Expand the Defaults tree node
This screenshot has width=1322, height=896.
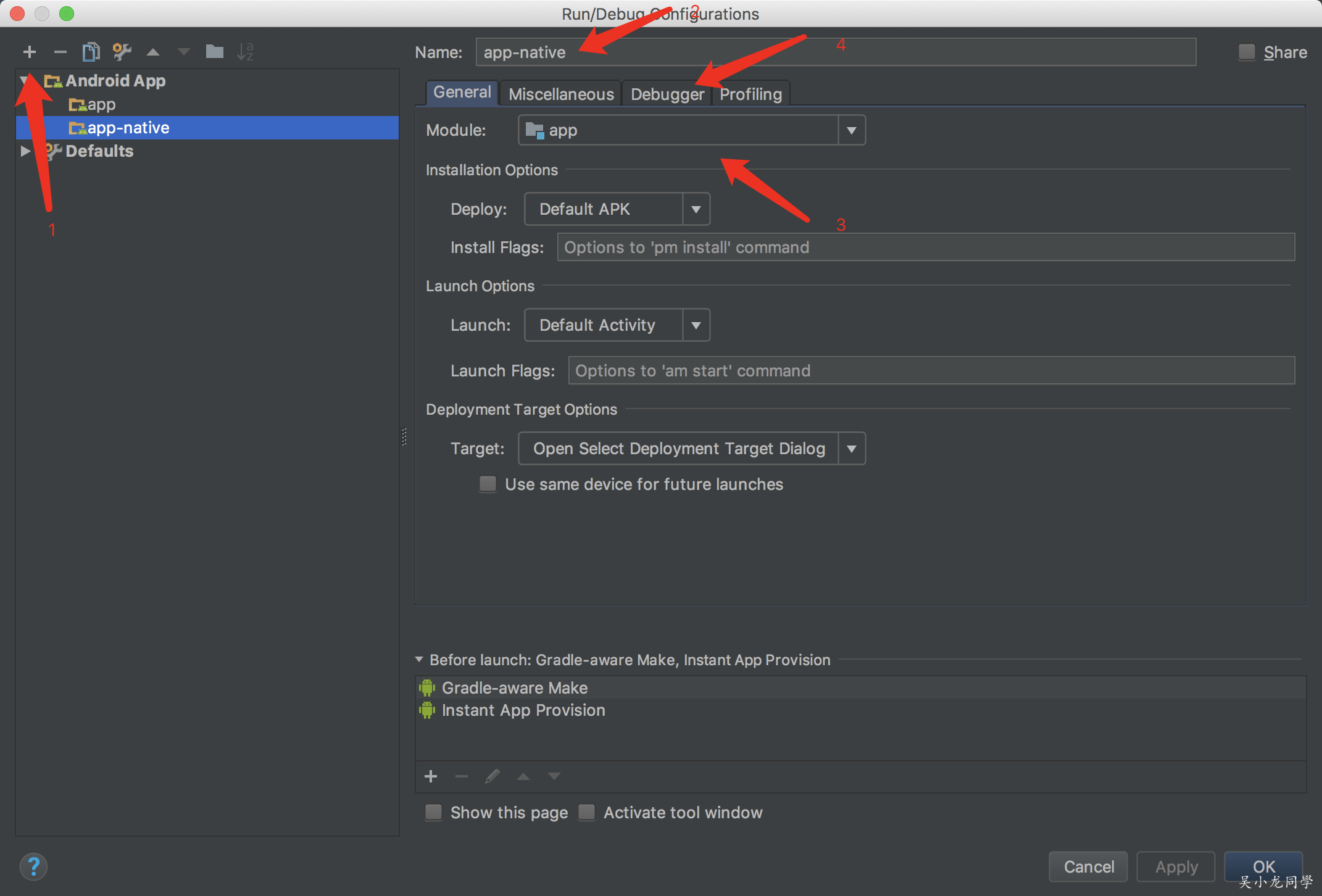25,151
